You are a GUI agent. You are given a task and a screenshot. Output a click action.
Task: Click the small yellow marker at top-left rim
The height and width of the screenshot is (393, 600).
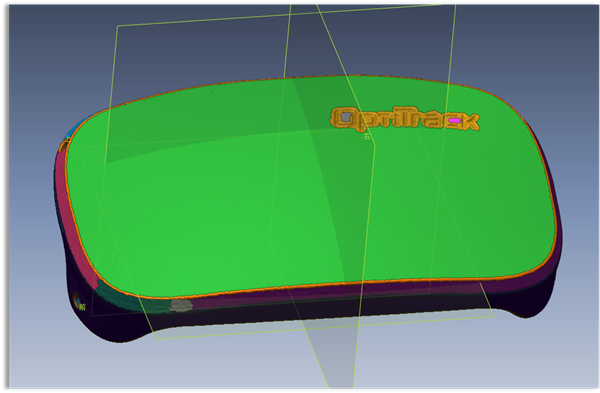[68, 140]
